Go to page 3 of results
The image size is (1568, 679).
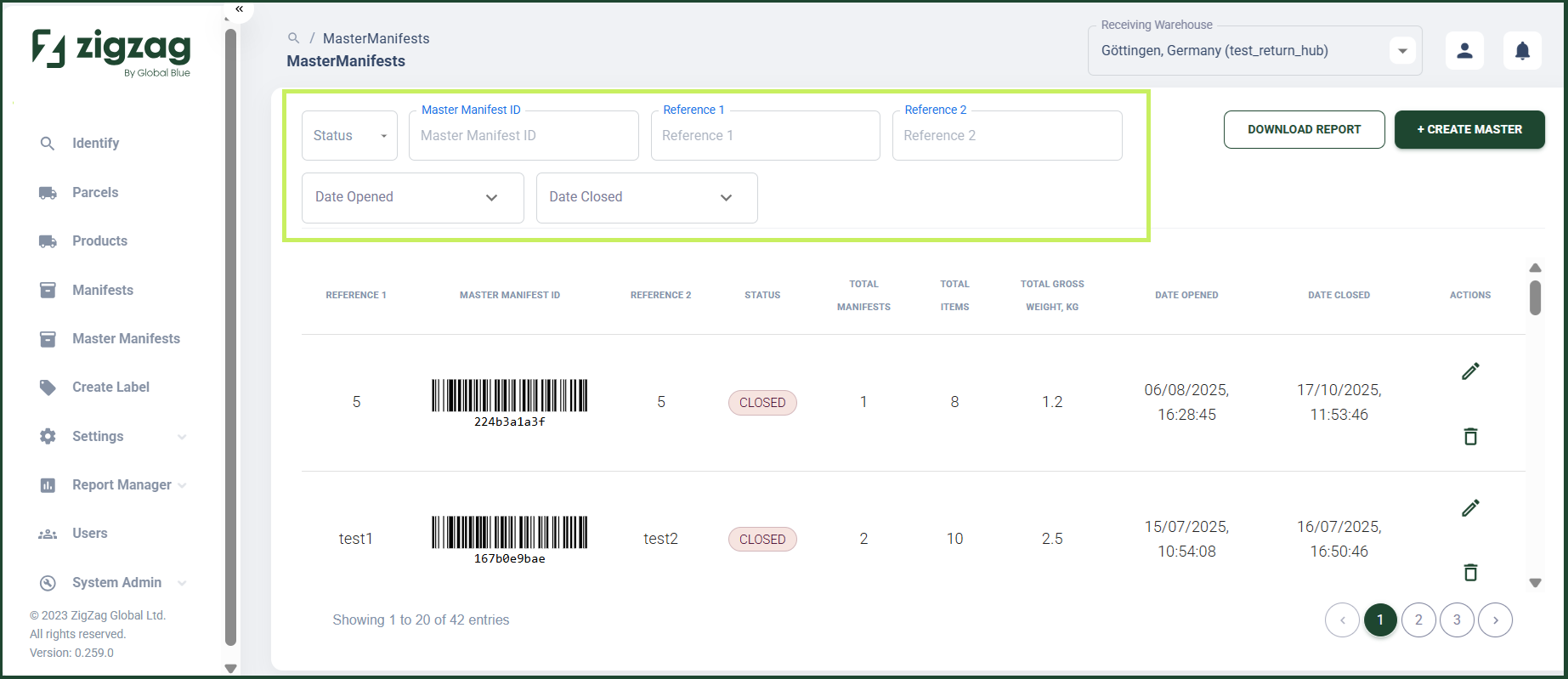1457,620
